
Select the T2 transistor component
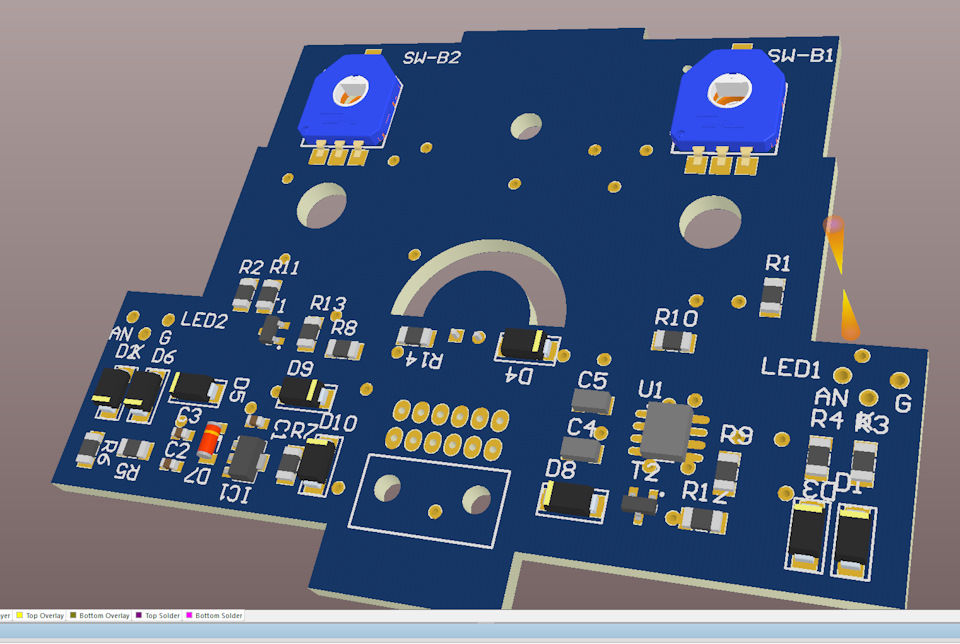pyautogui.click(x=640, y=504)
